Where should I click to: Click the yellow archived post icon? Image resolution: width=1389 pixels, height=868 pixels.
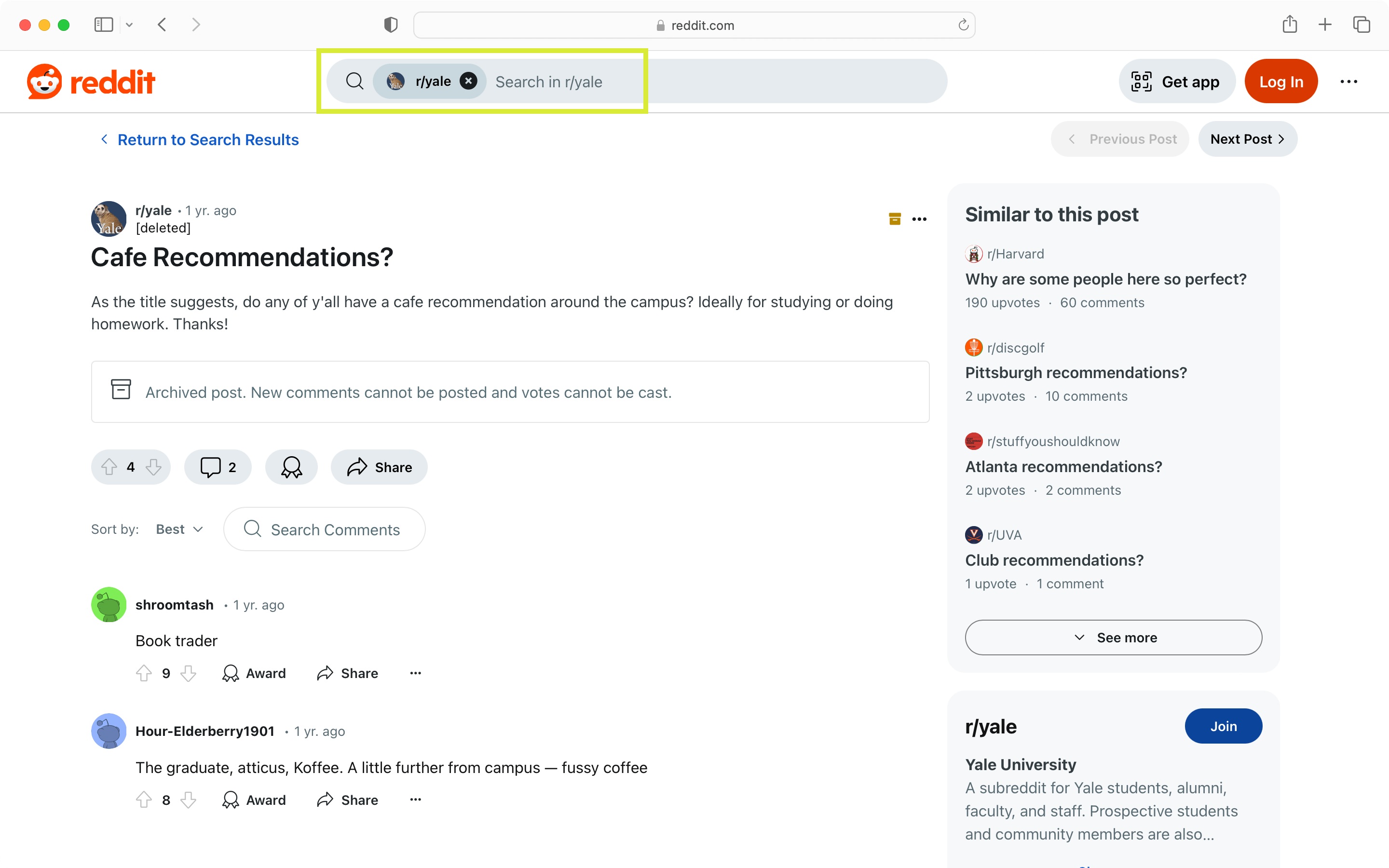tap(895, 219)
